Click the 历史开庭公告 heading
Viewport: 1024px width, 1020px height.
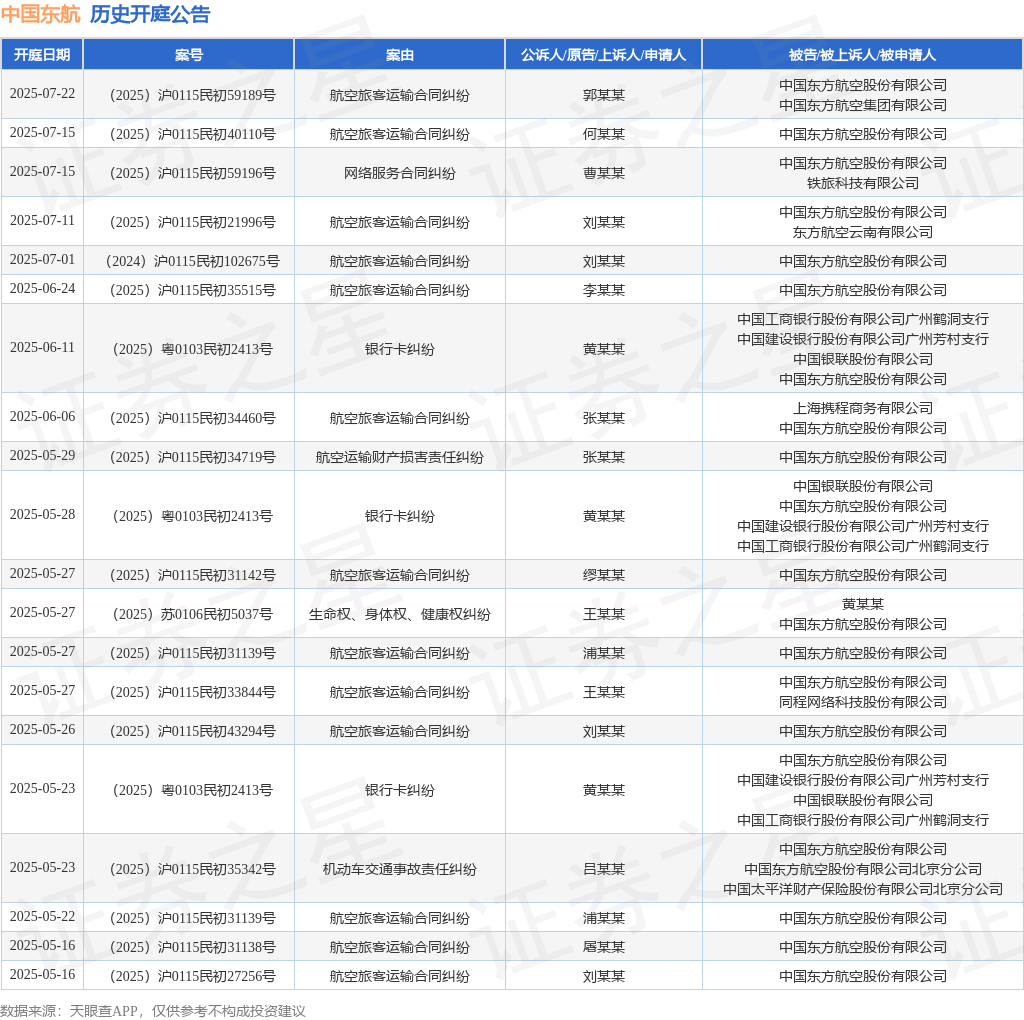coord(150,14)
